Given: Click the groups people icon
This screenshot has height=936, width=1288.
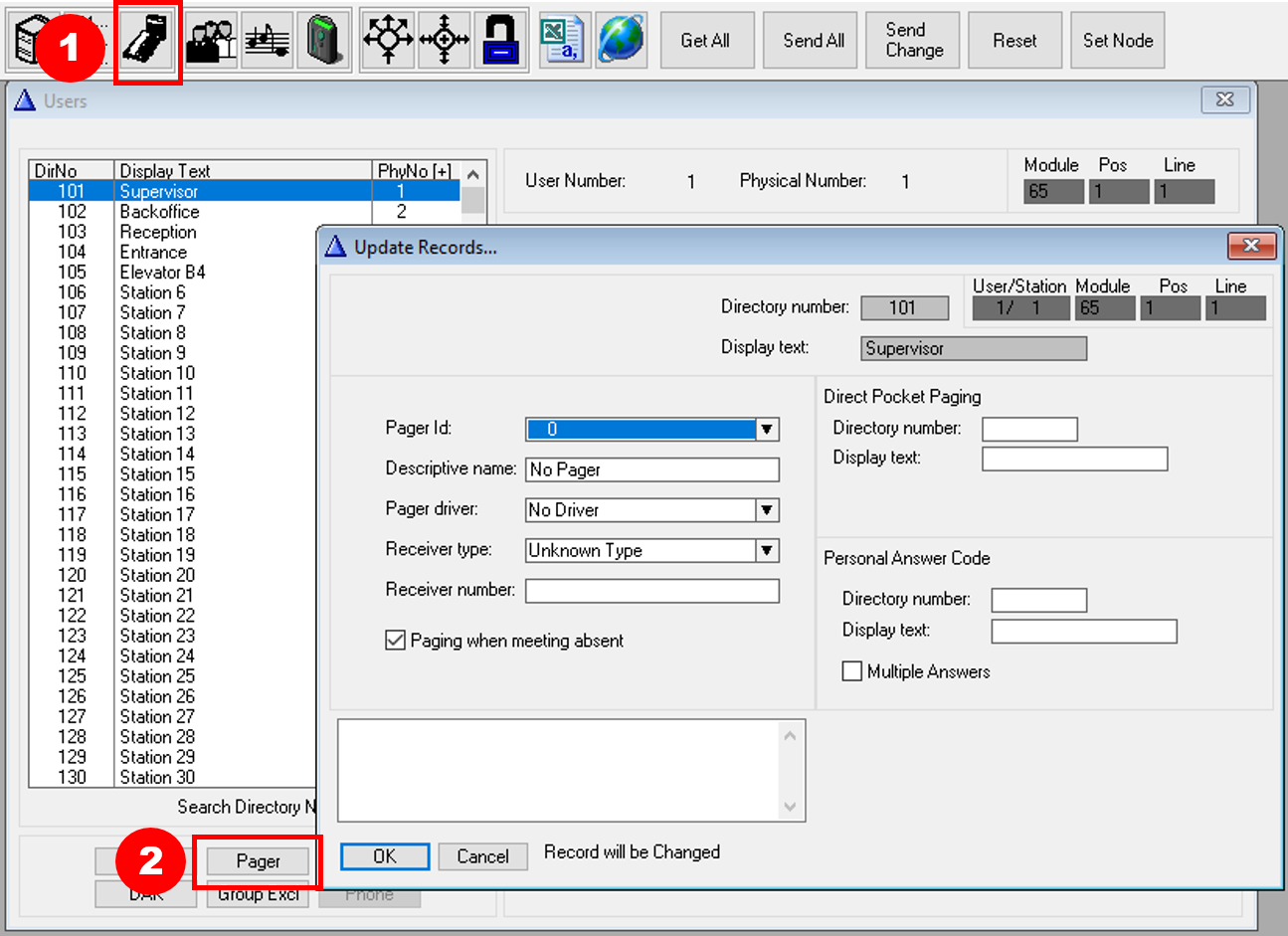Looking at the screenshot, I should [211, 41].
